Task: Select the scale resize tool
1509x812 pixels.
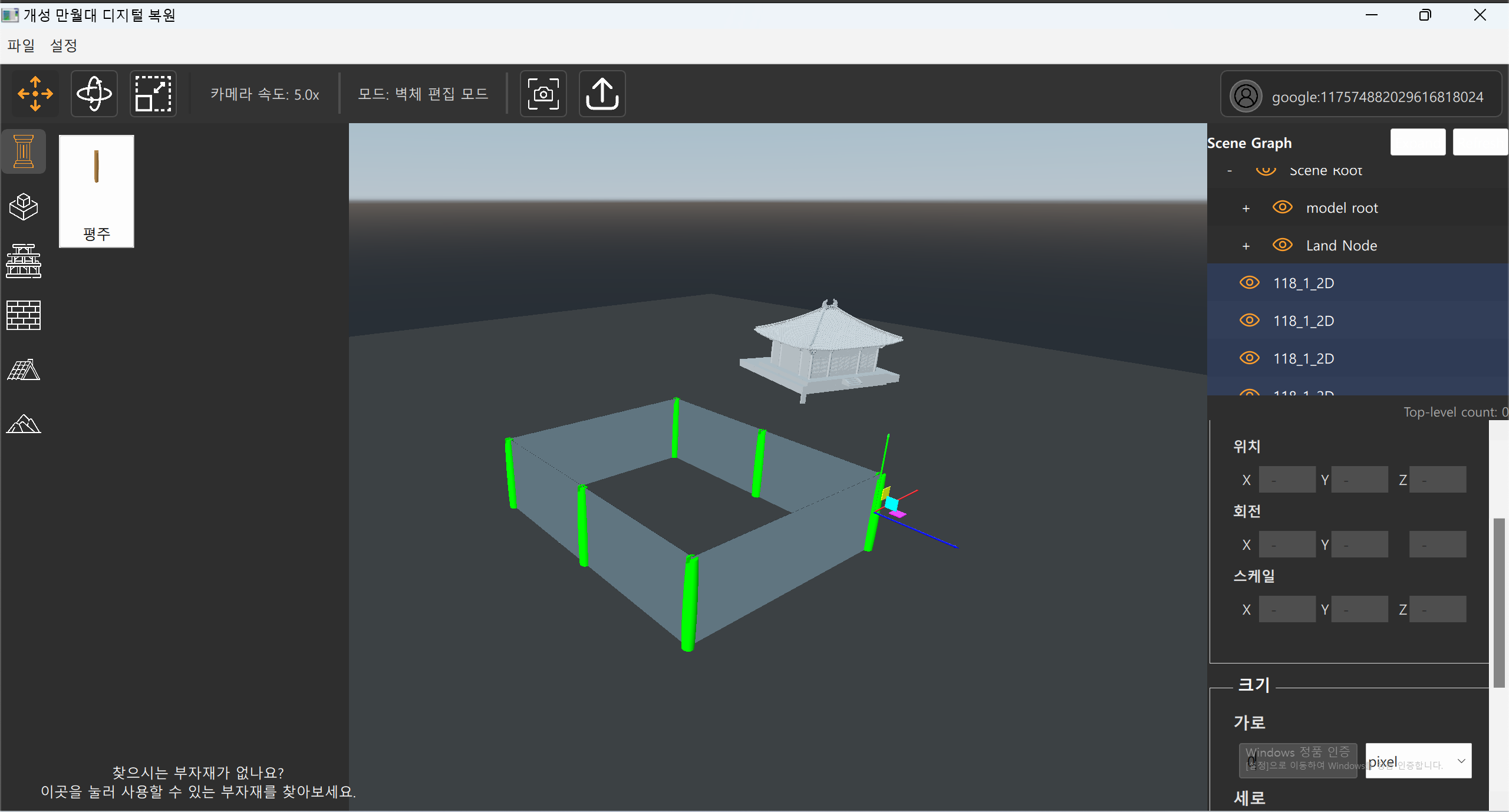Action: click(153, 94)
